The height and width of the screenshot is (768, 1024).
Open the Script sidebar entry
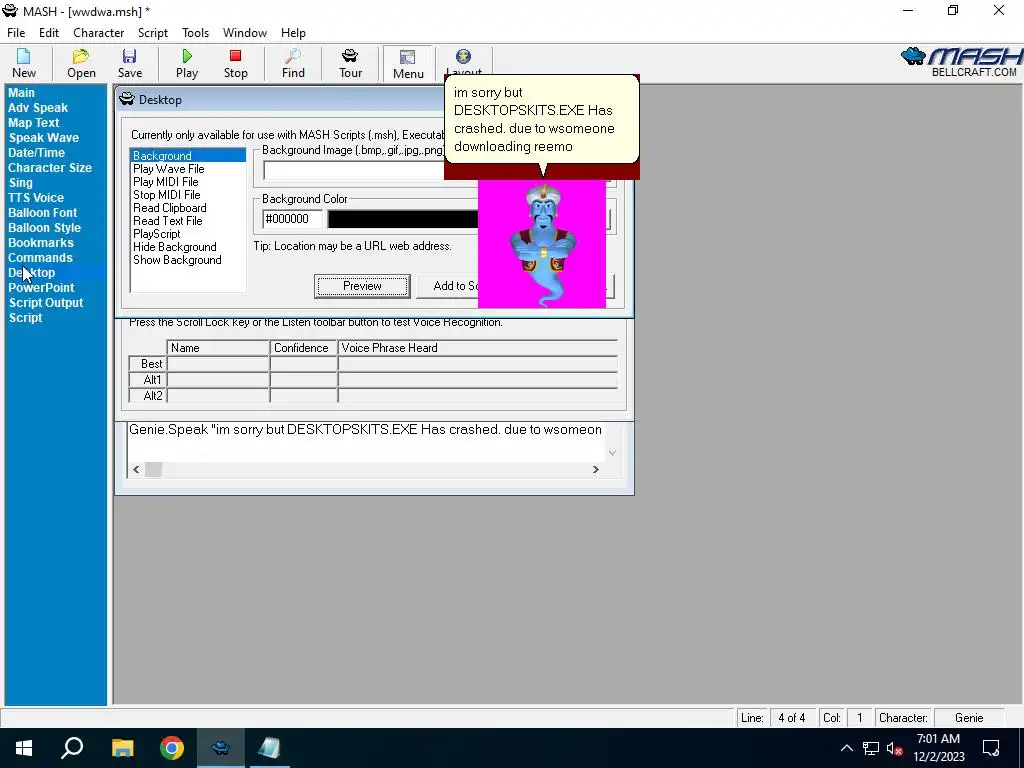tap(25, 318)
